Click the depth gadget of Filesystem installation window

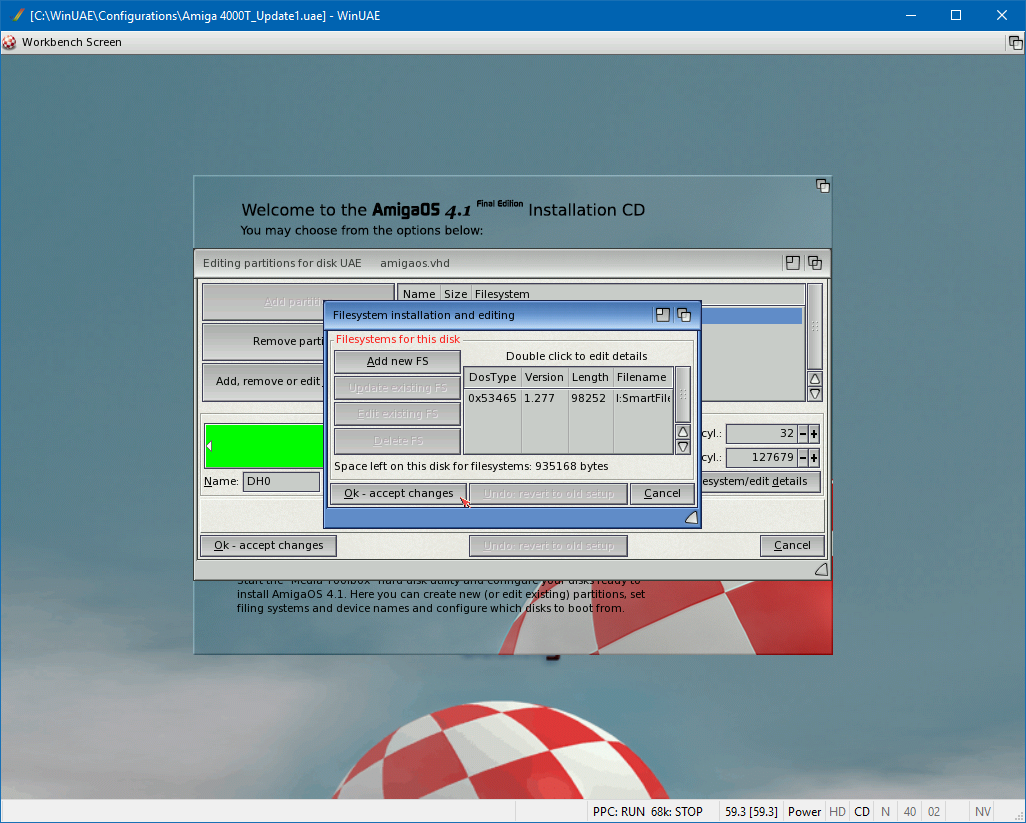point(684,315)
